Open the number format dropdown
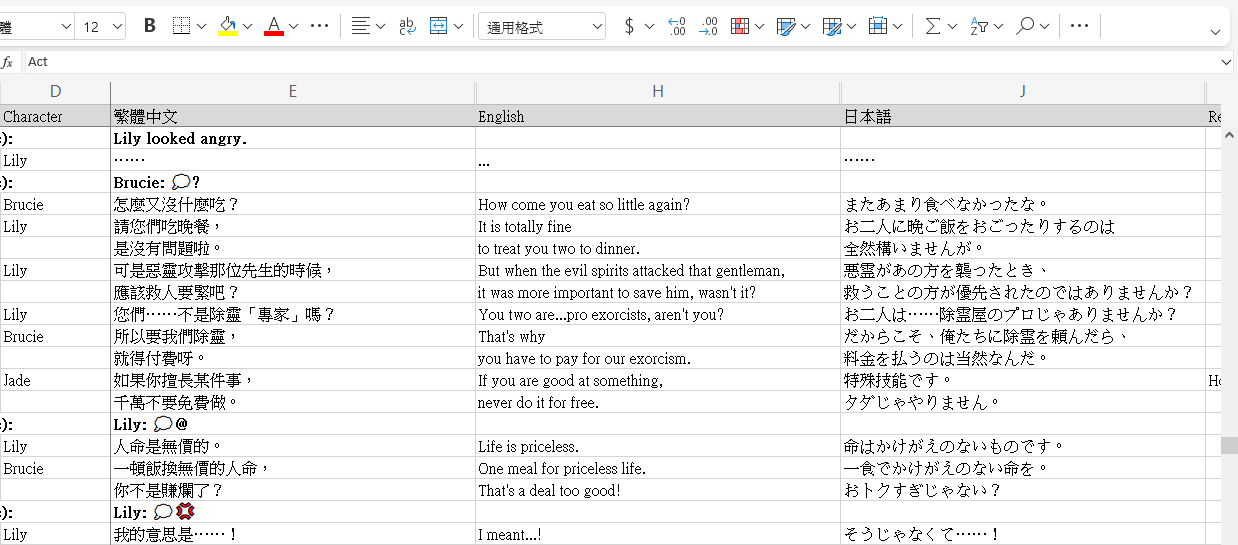Screen dimensions: 1238x545 tap(541, 27)
